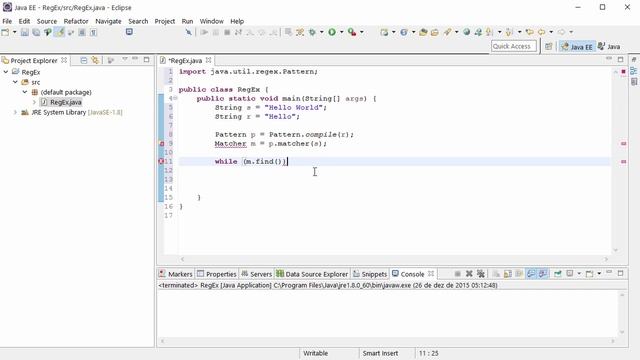This screenshot has width=640, height=360.
Task: Click the New wizard toolbar icon
Action: tap(5, 32)
